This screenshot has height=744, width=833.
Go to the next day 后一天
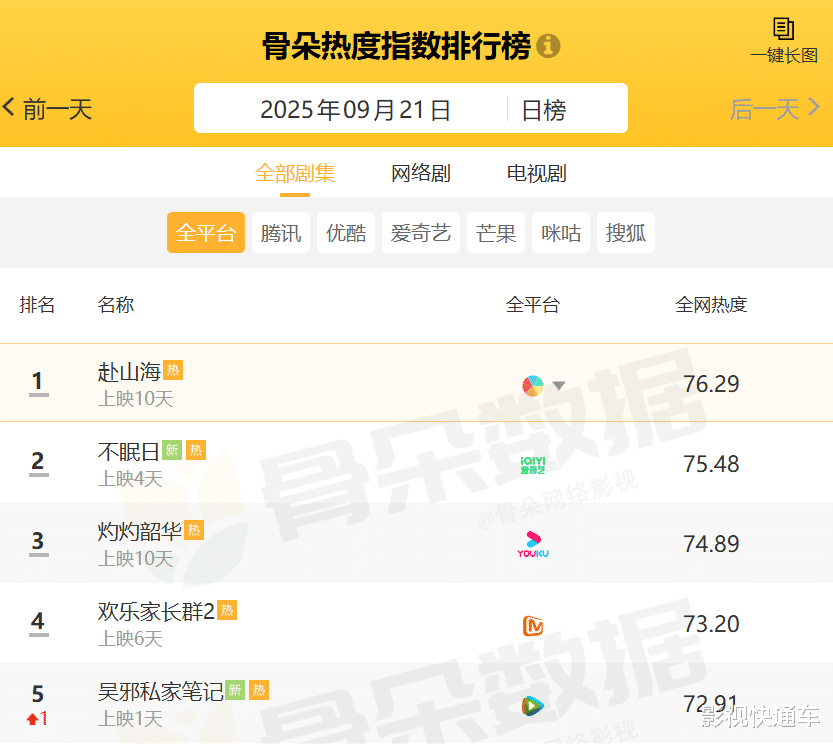[775, 109]
